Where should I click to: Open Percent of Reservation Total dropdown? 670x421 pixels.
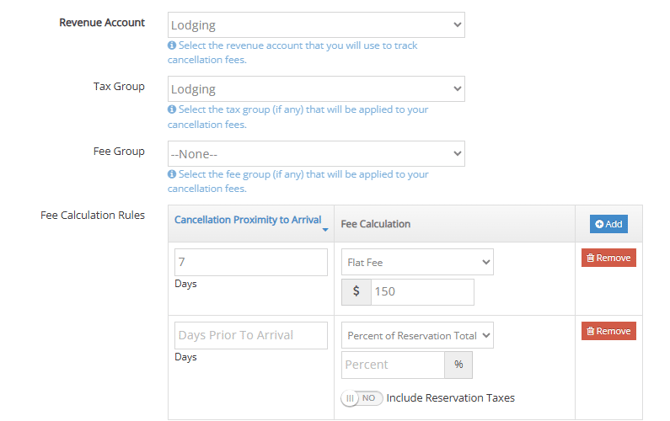pyautogui.click(x=417, y=335)
